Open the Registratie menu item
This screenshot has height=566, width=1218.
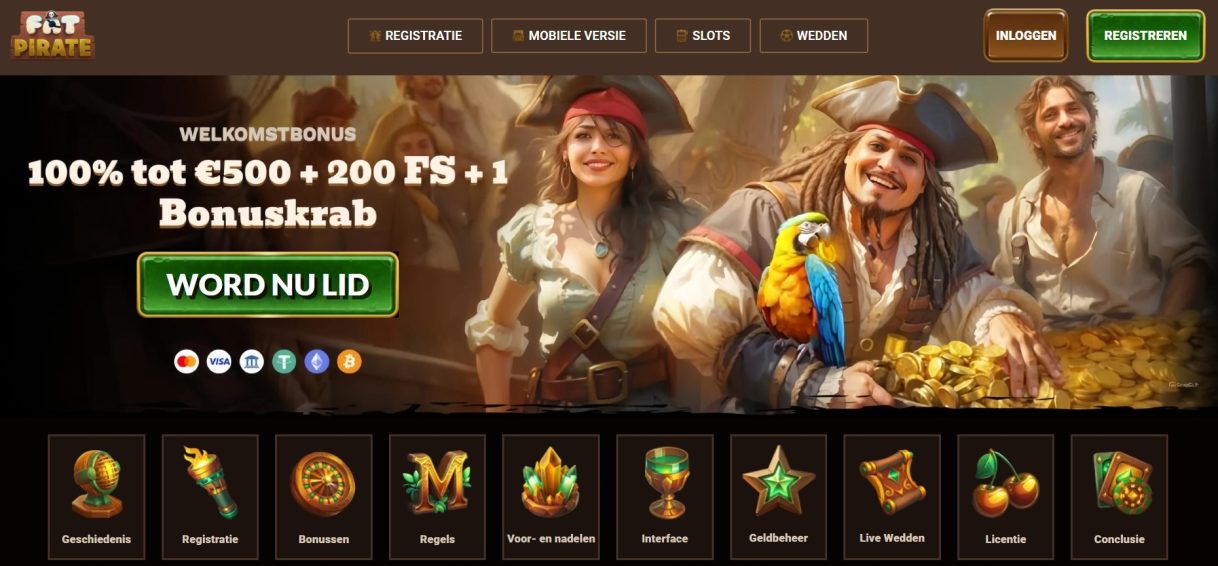click(x=415, y=35)
